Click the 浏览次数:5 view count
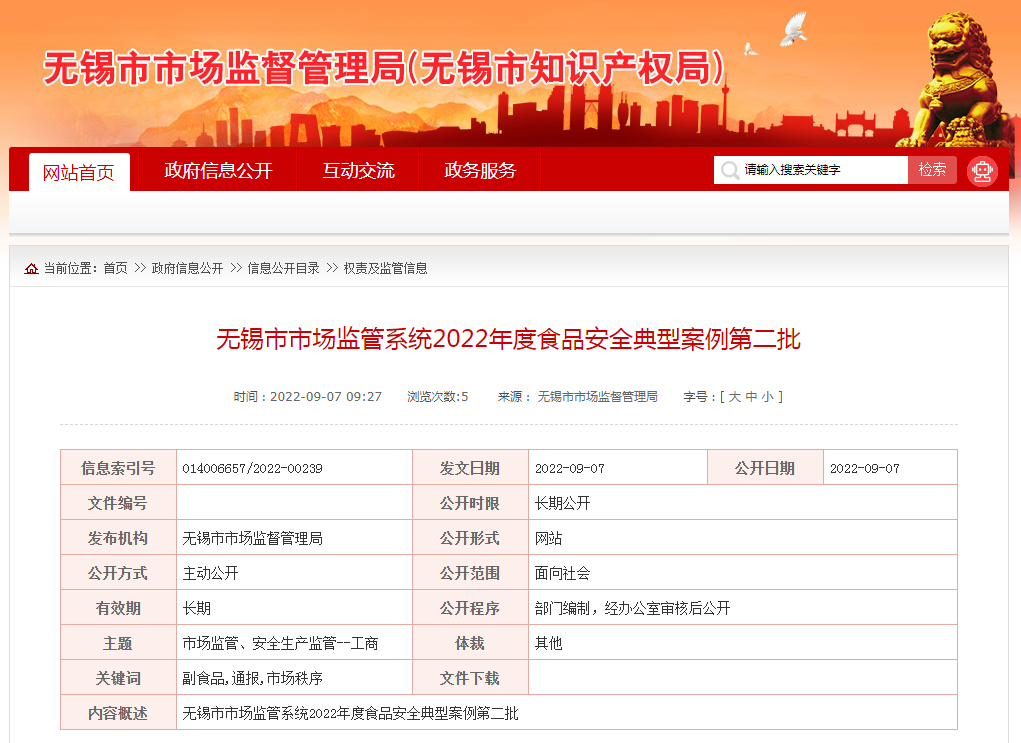 (438, 397)
